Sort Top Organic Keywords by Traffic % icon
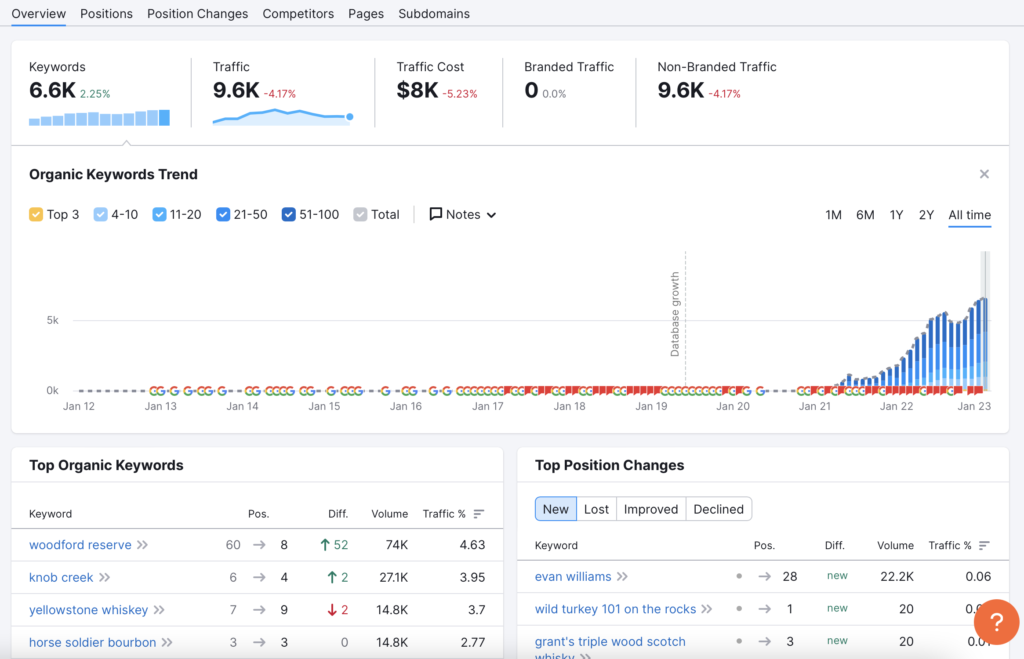 point(479,514)
